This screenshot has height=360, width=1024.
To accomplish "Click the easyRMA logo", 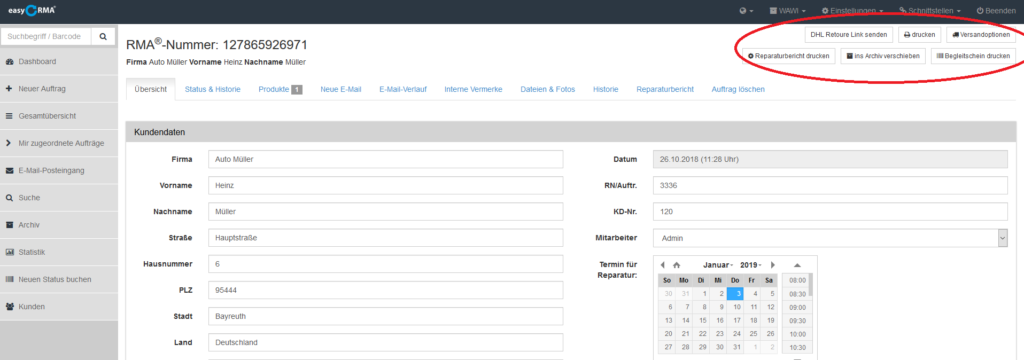I will click(32, 10).
